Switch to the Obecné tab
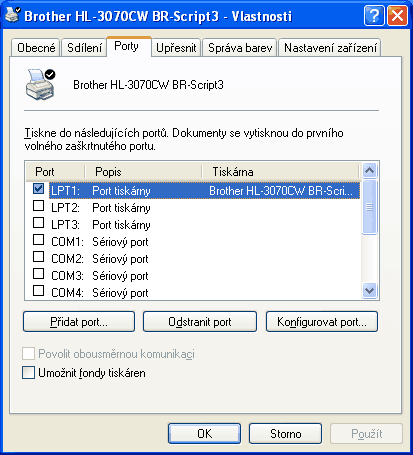The image size is (413, 455). 36,48
